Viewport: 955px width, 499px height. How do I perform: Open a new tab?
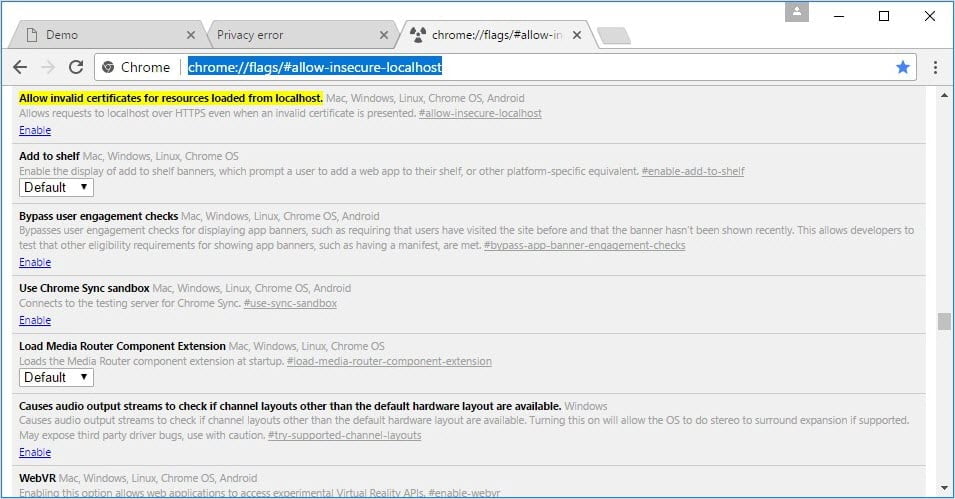[612, 36]
